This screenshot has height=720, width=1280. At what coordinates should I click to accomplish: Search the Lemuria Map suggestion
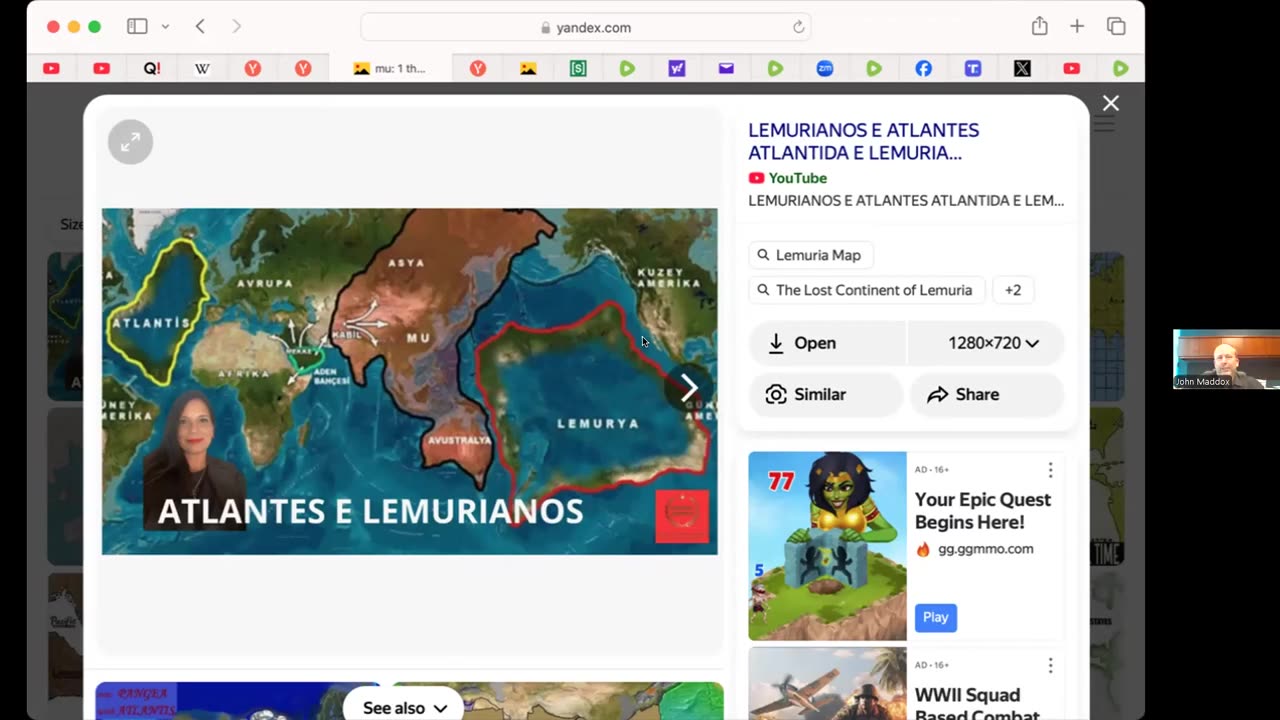(x=811, y=255)
